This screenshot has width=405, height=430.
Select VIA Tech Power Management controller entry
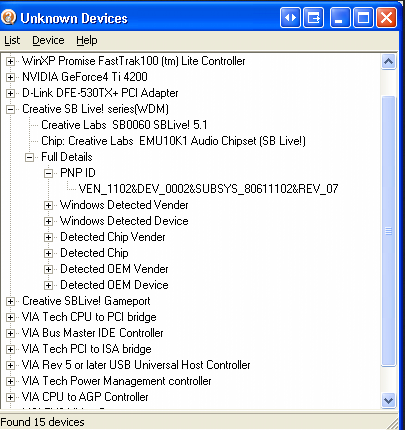tap(117, 381)
